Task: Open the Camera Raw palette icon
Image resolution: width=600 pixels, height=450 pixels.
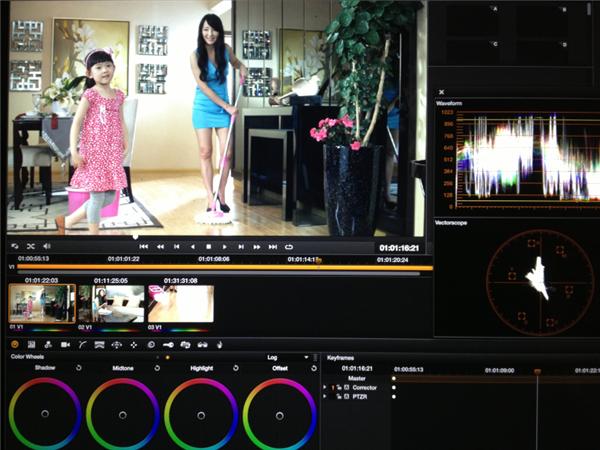Action: click(15, 344)
